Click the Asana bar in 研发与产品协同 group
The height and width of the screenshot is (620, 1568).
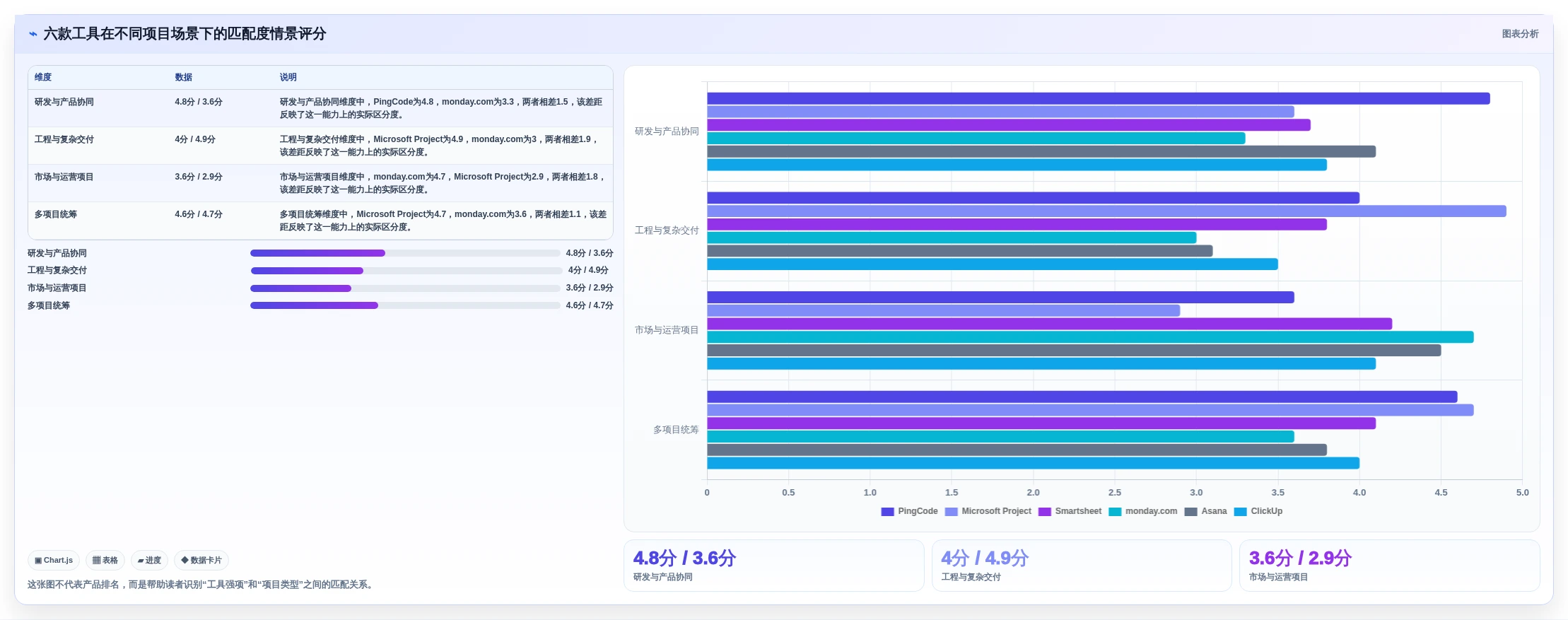click(1041, 151)
